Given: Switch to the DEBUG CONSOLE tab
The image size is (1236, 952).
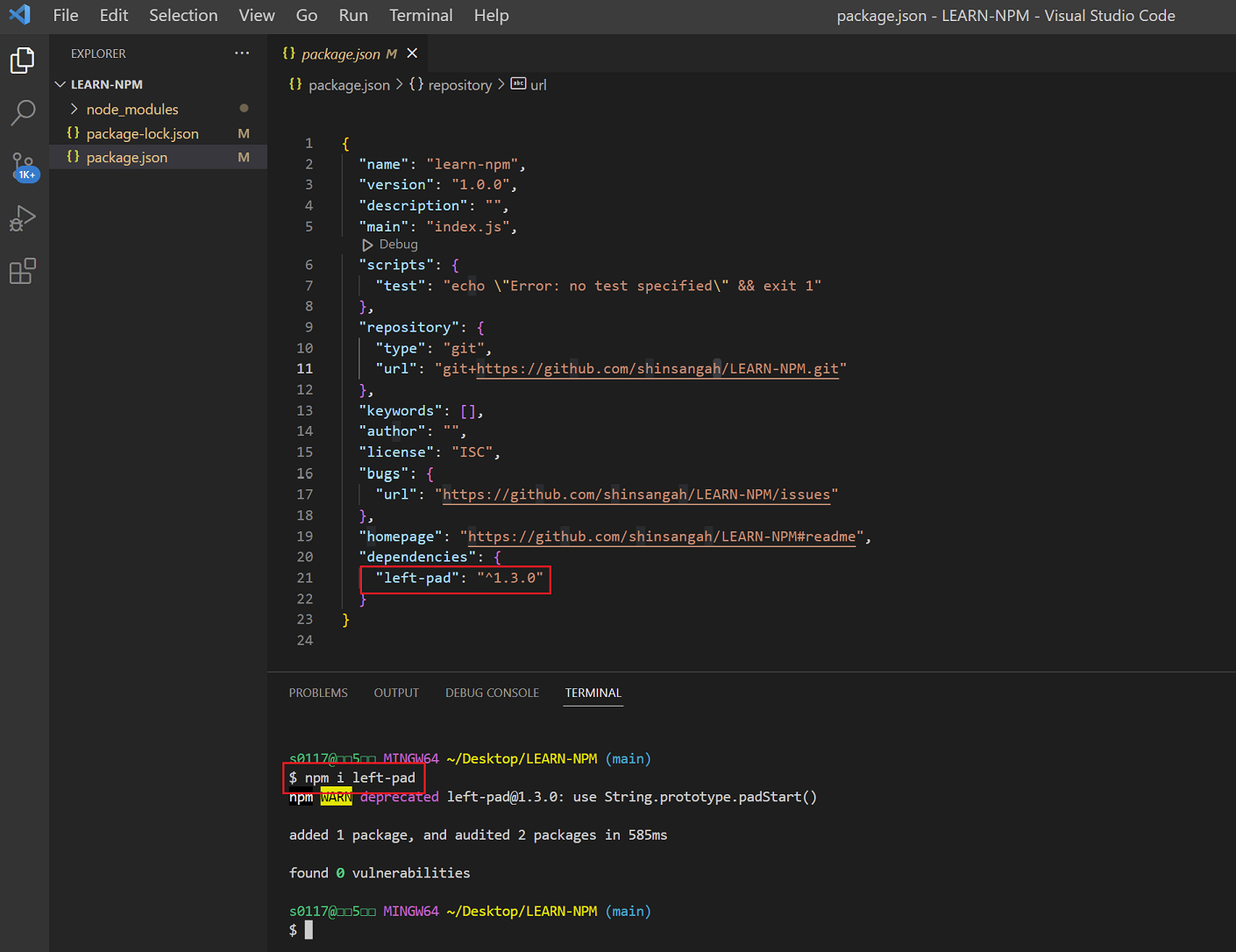Looking at the screenshot, I should pos(492,693).
